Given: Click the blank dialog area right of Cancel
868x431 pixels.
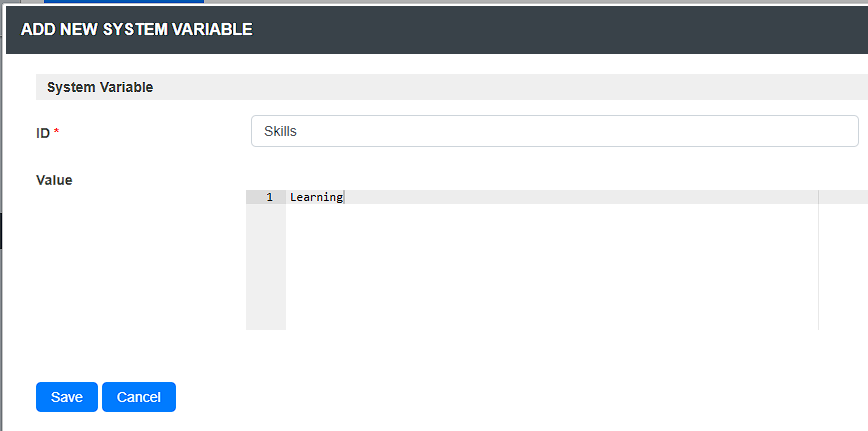Looking at the screenshot, I should pos(500,397).
